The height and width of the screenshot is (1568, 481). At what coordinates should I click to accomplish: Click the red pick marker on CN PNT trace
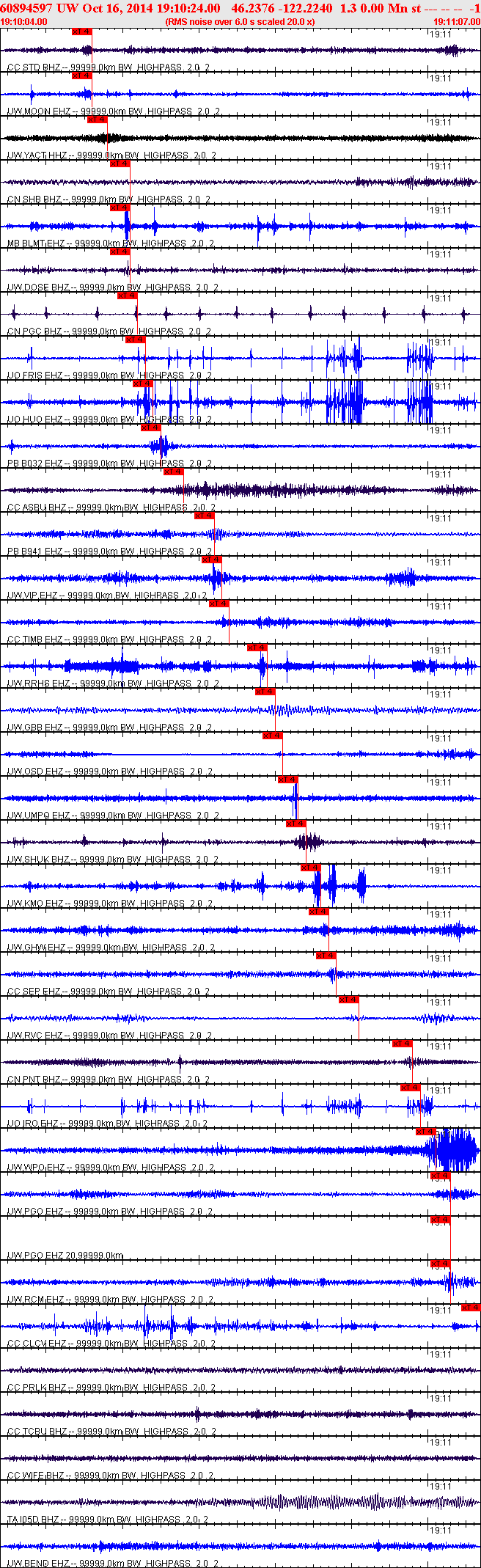coord(402,1044)
